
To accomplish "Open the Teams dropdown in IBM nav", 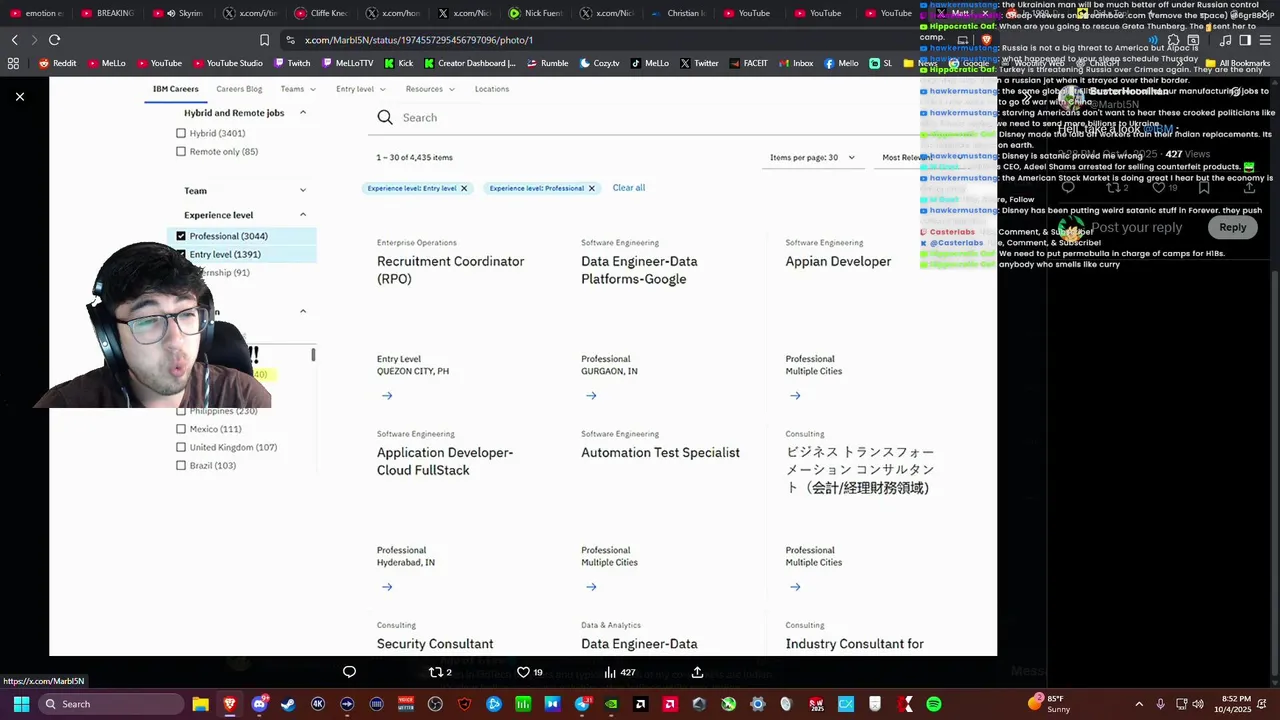I will click(298, 89).
